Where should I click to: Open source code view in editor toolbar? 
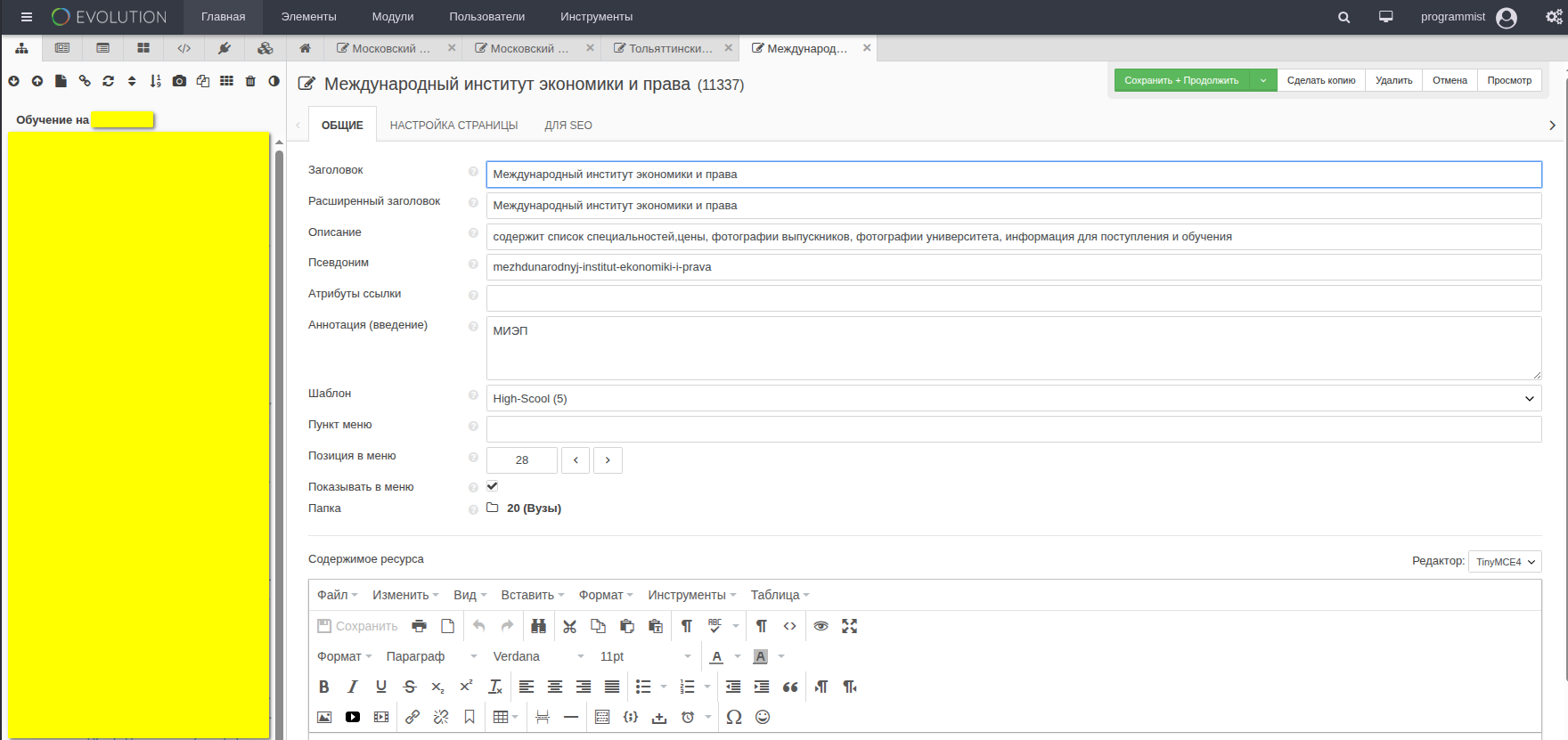(789, 626)
